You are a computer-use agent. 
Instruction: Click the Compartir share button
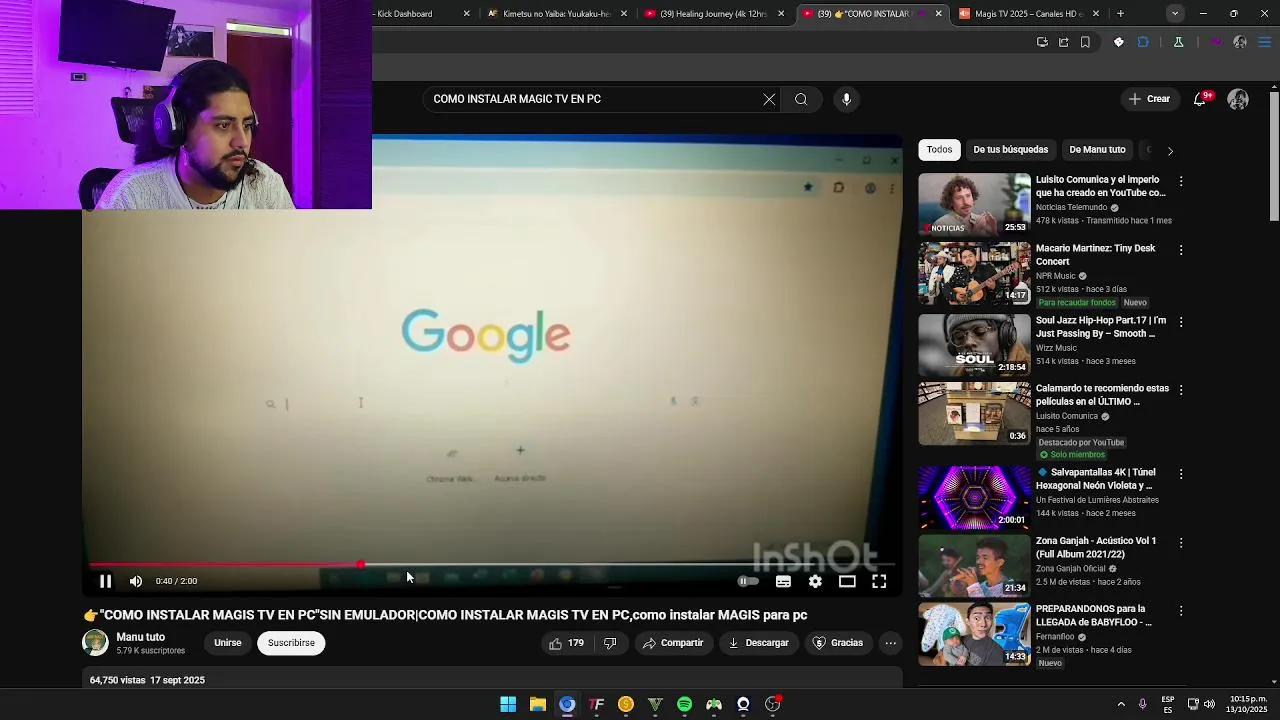[673, 643]
